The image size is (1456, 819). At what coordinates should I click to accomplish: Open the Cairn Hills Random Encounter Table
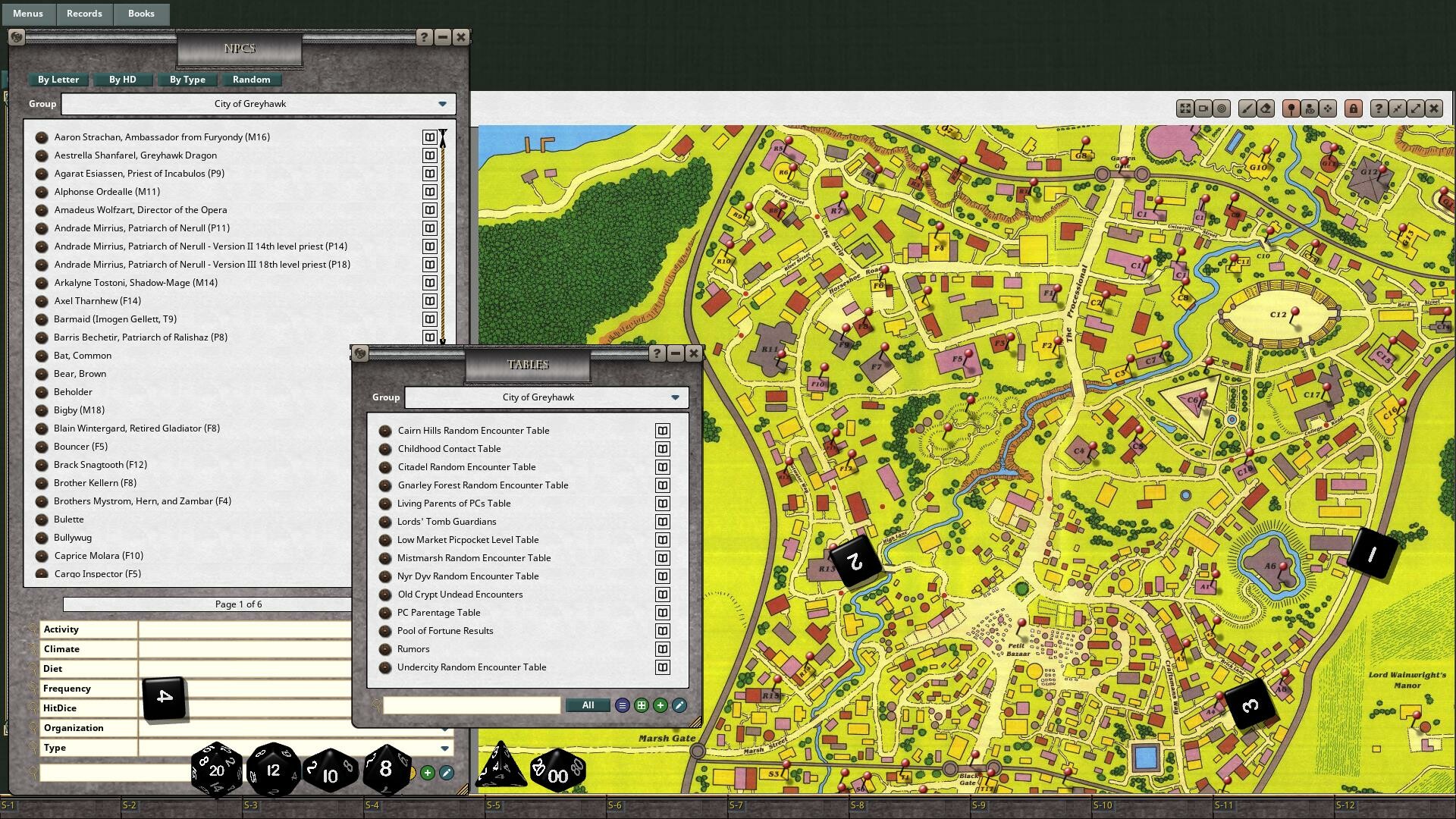click(x=473, y=430)
